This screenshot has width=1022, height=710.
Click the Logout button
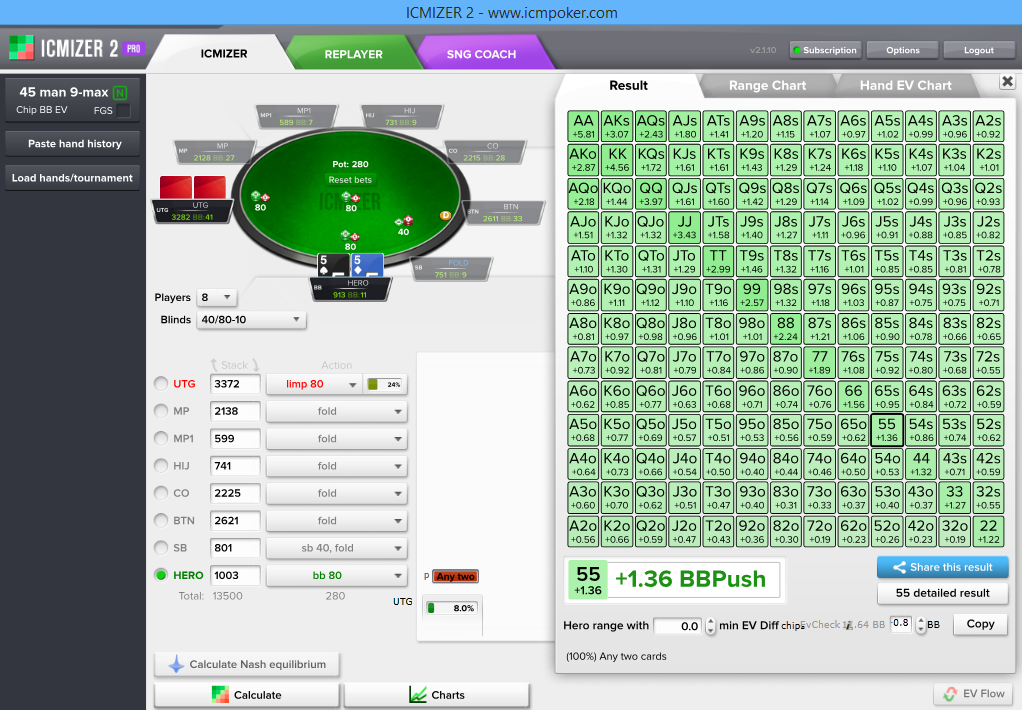[x=979, y=50]
